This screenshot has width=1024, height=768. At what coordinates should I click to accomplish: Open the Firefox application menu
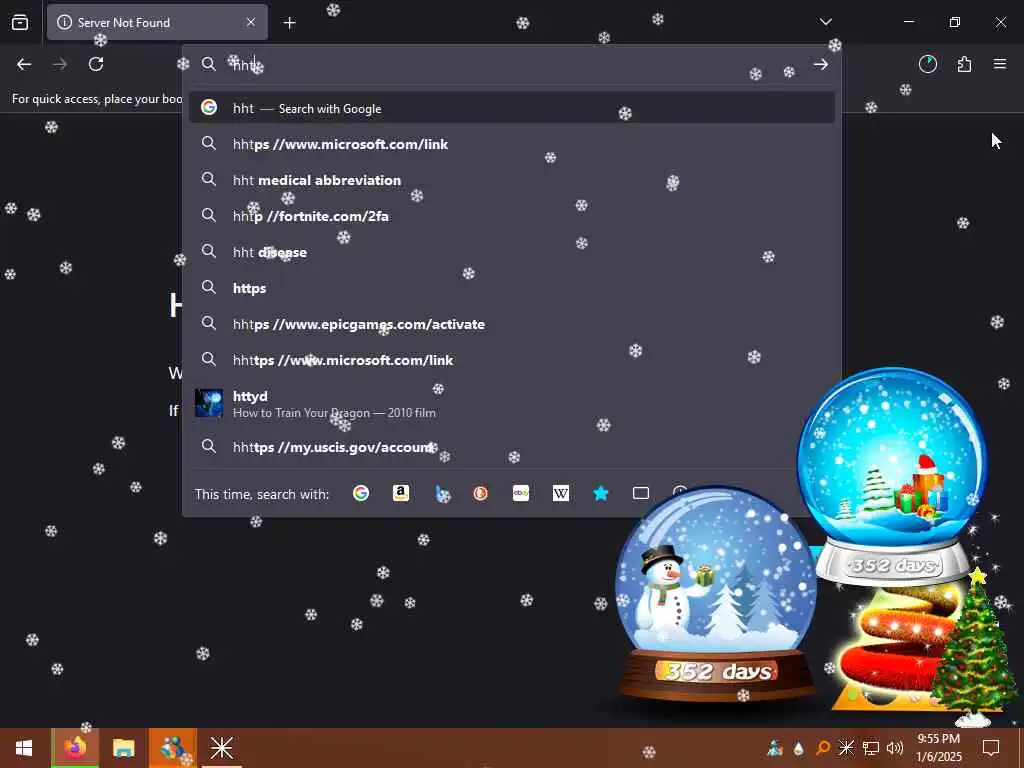(x=1000, y=64)
